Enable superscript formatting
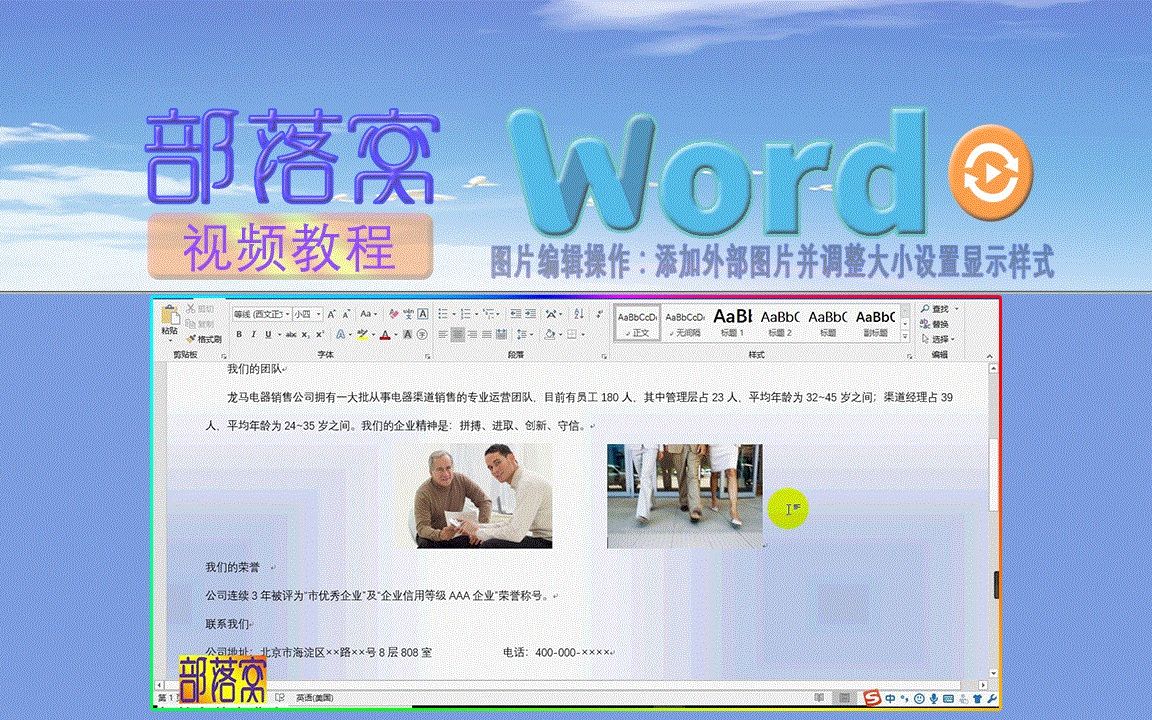This screenshot has height=720, width=1152. click(321, 335)
